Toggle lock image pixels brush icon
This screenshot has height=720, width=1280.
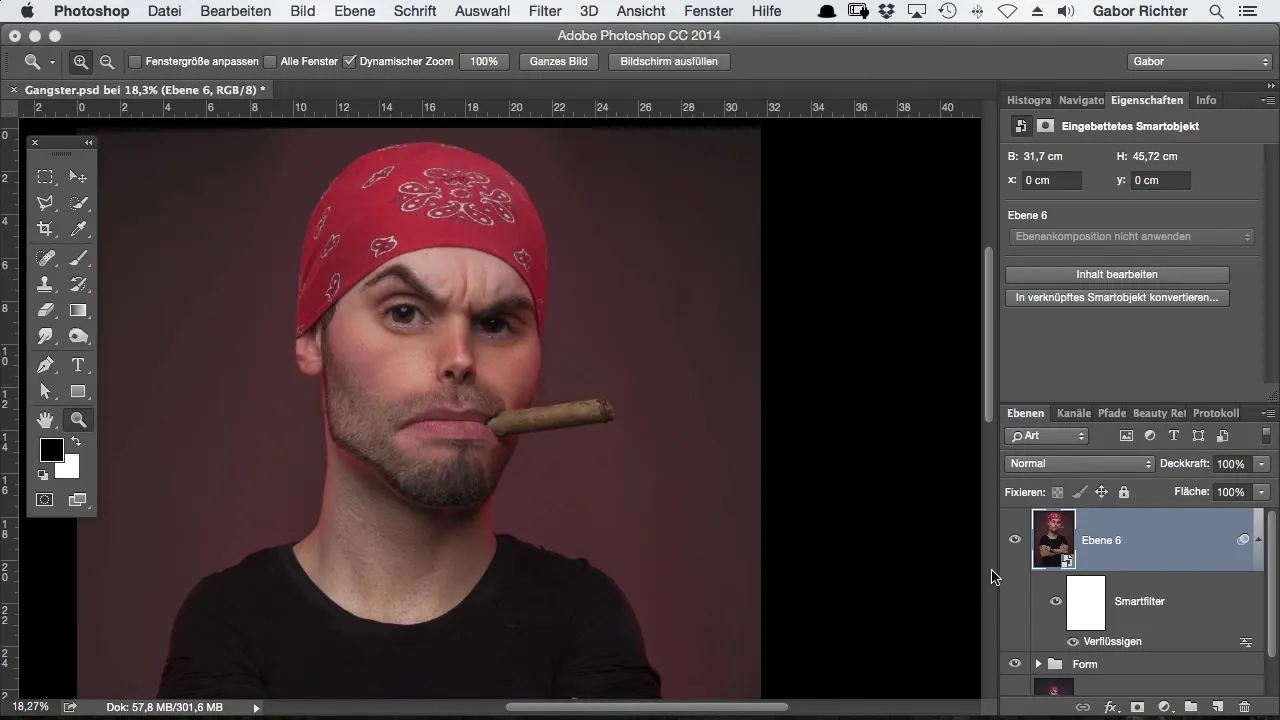click(x=1079, y=492)
